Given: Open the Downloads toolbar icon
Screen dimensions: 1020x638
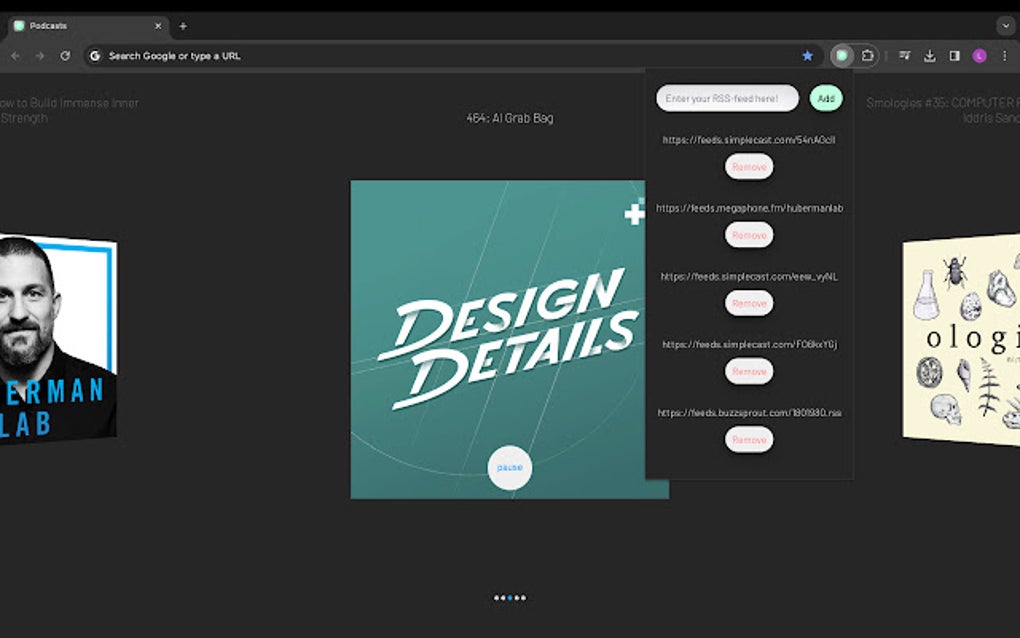Looking at the screenshot, I should click(930, 56).
